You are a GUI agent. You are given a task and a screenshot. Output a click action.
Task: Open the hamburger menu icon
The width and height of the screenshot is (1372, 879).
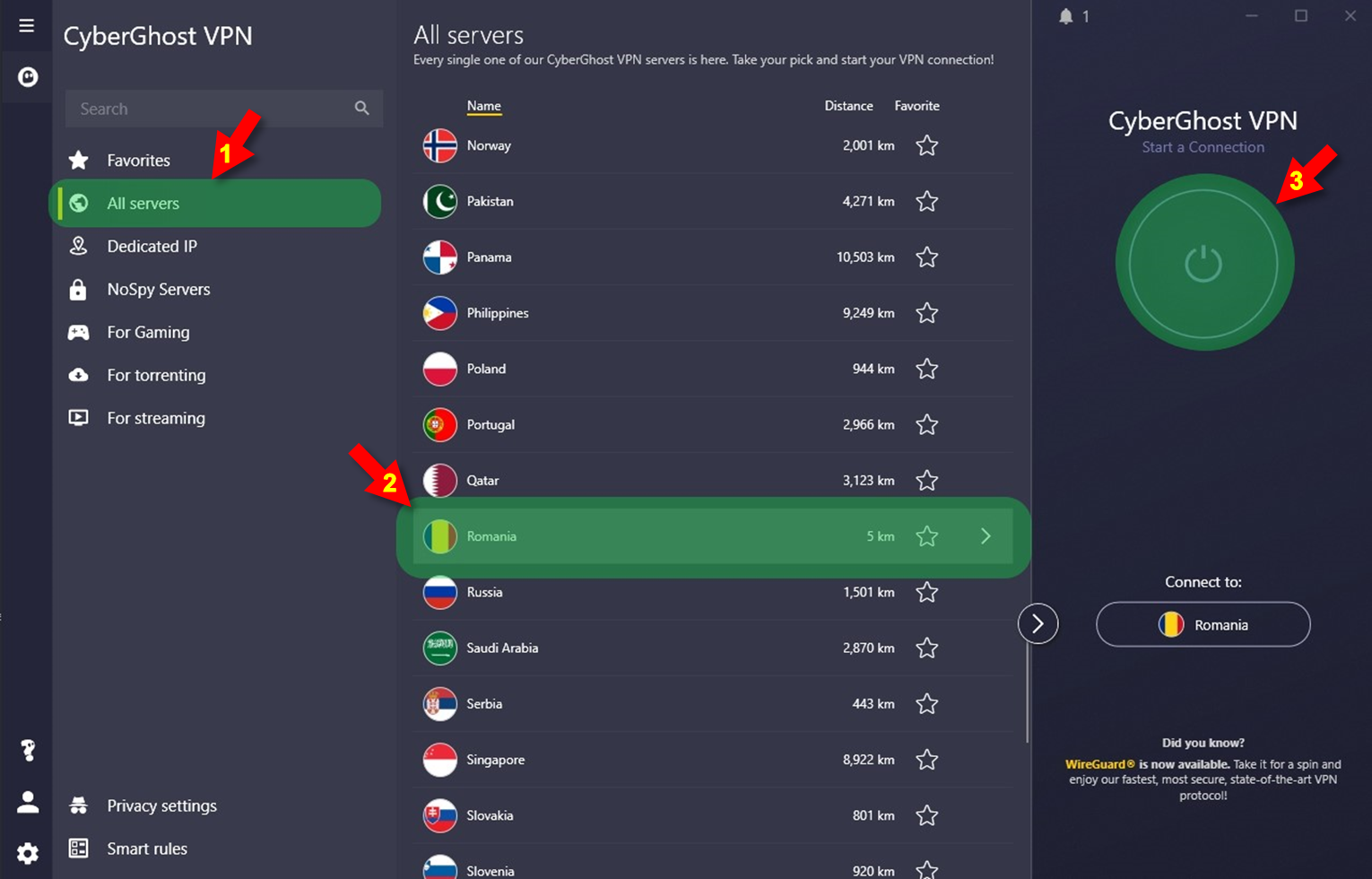(26, 25)
